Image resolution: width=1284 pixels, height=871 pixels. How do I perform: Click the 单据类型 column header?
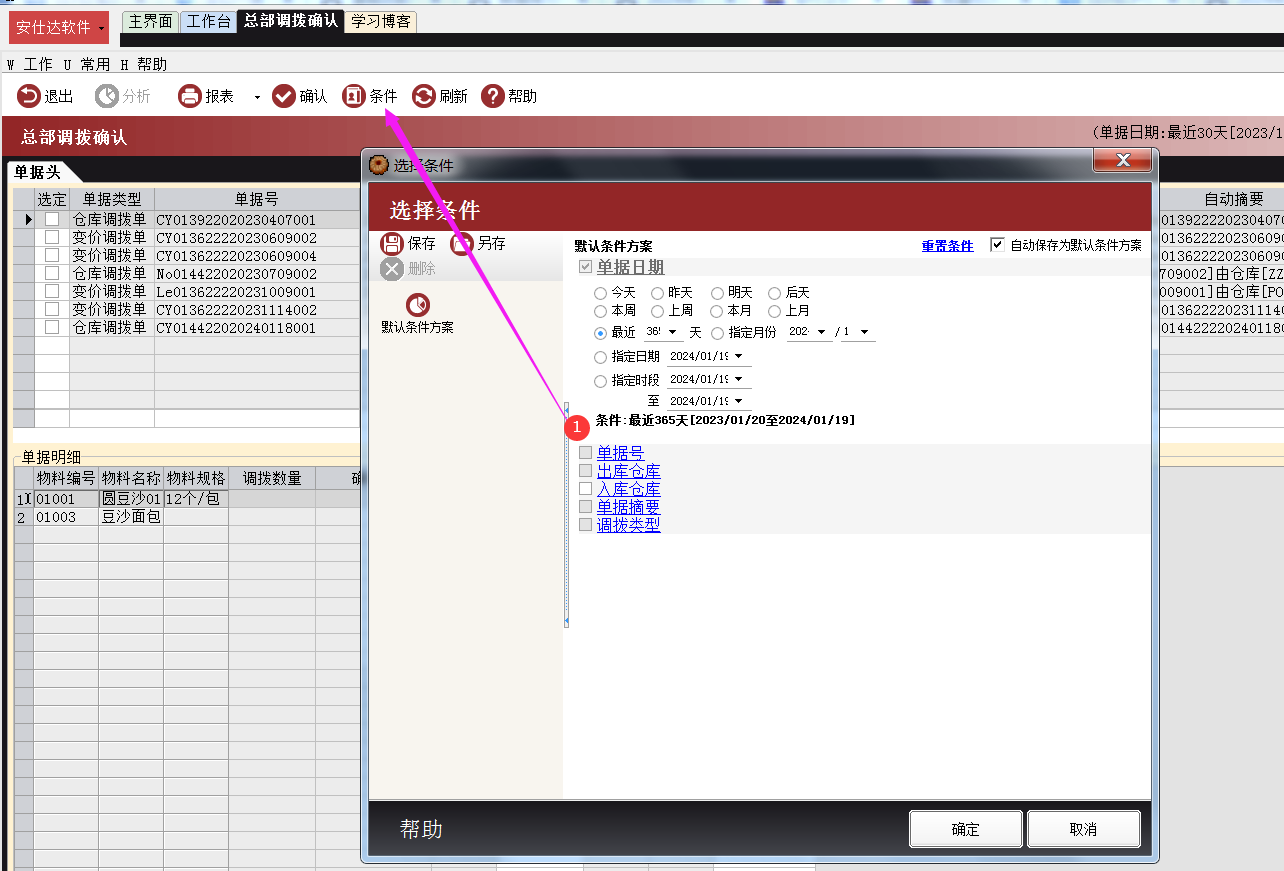(x=112, y=199)
